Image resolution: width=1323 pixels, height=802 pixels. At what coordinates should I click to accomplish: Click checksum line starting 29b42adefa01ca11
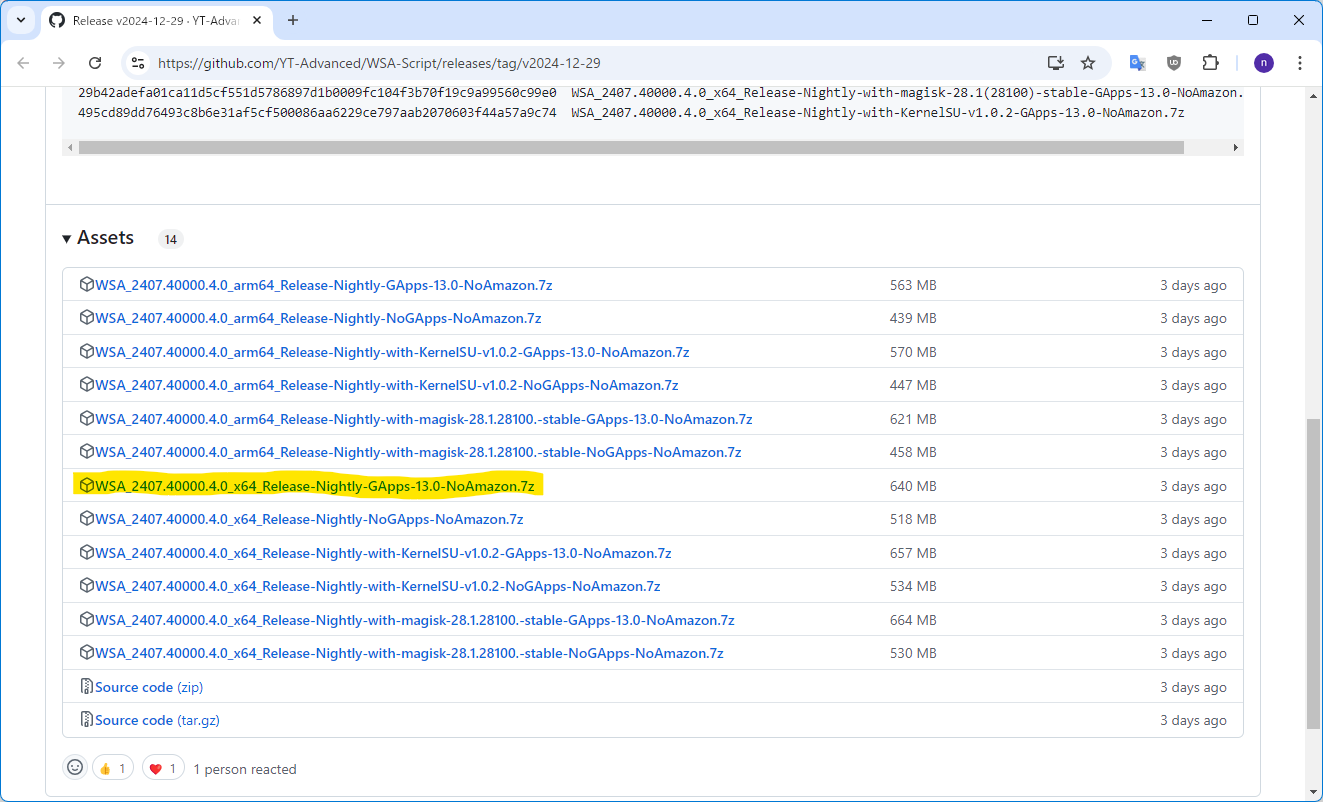pos(660,93)
